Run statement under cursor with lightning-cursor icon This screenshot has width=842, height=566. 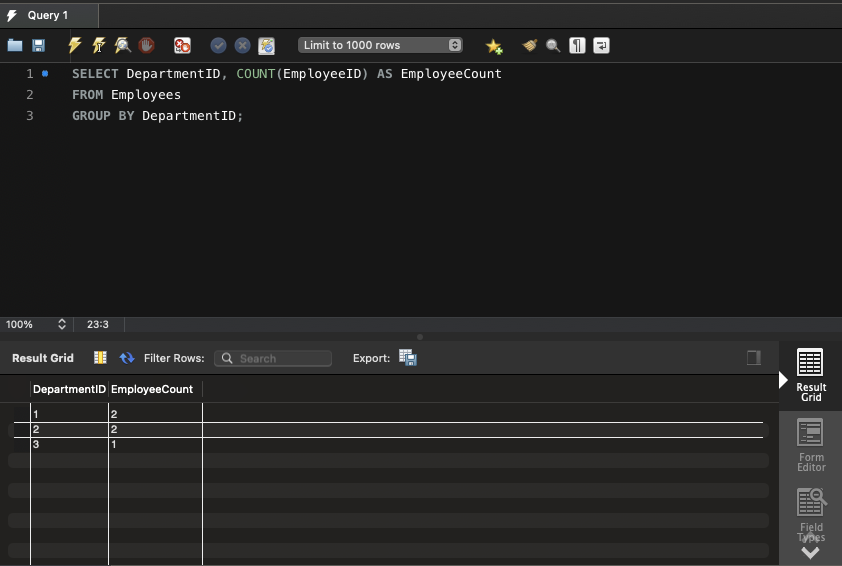point(98,45)
